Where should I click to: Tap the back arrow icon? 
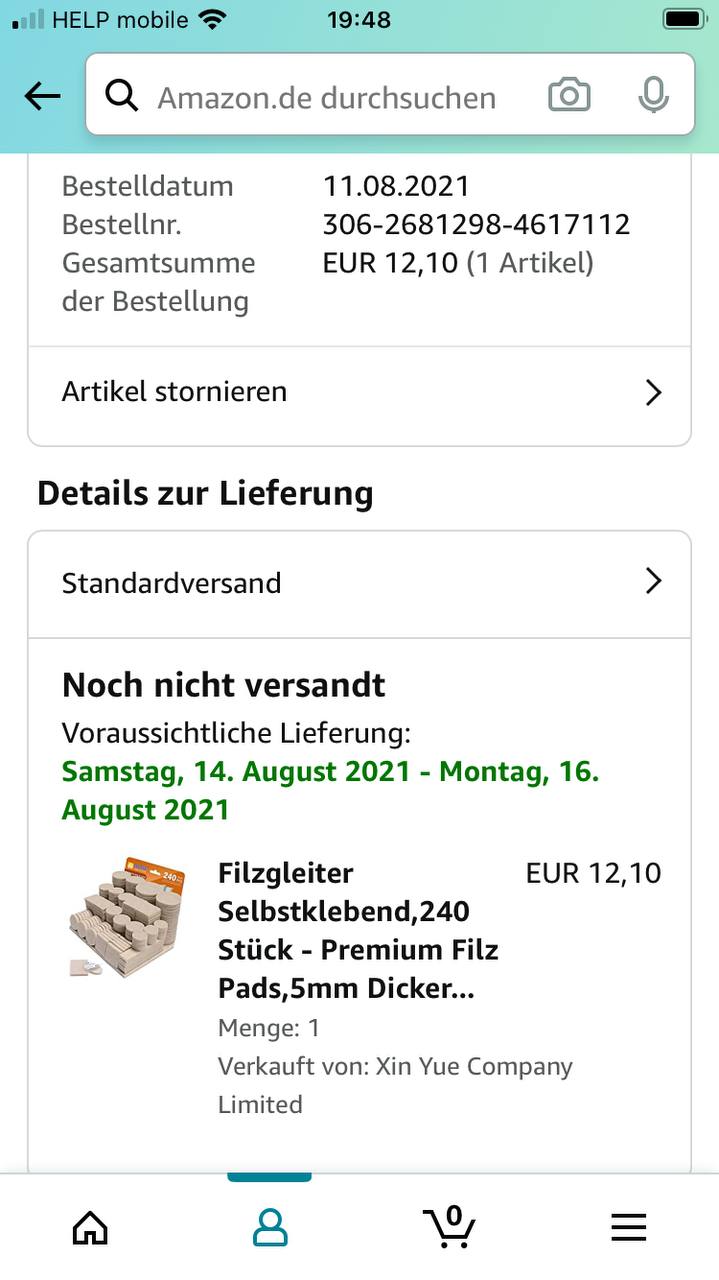click(42, 96)
